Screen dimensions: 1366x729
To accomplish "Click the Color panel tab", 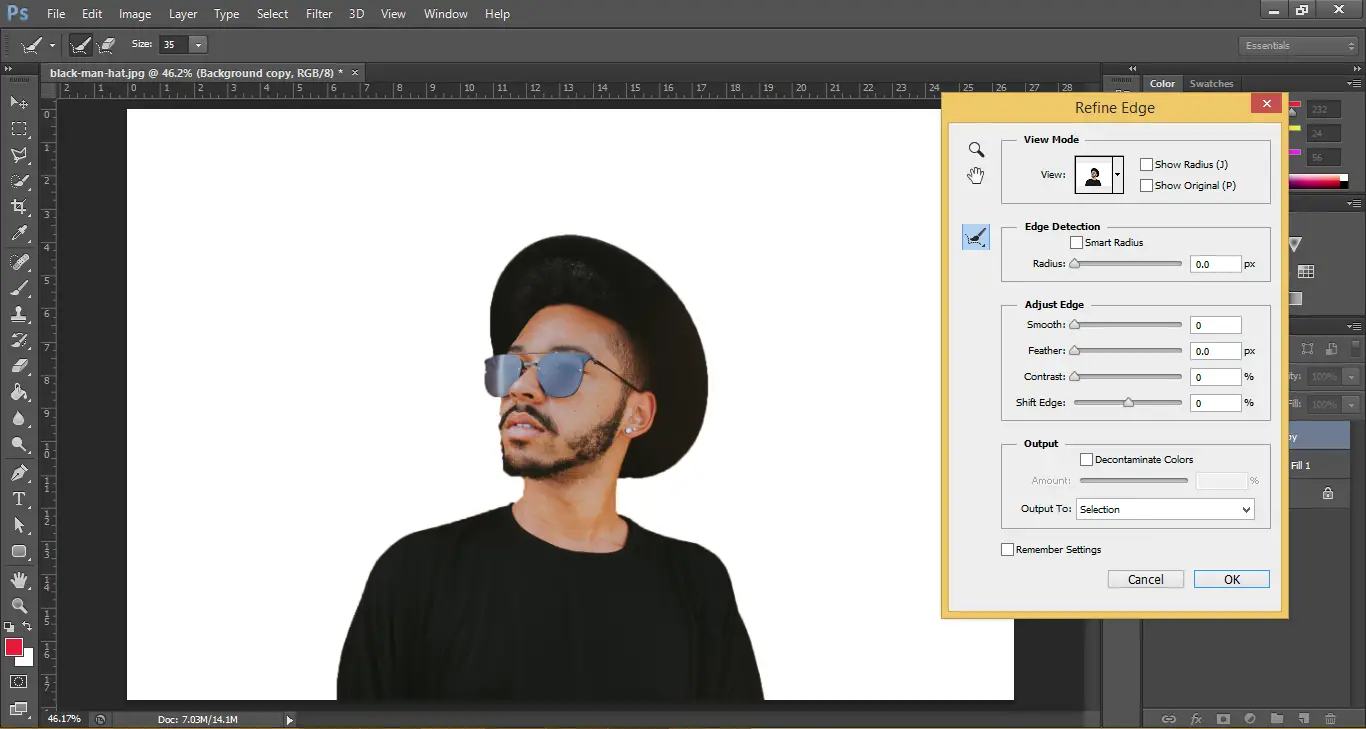I will (x=1162, y=84).
